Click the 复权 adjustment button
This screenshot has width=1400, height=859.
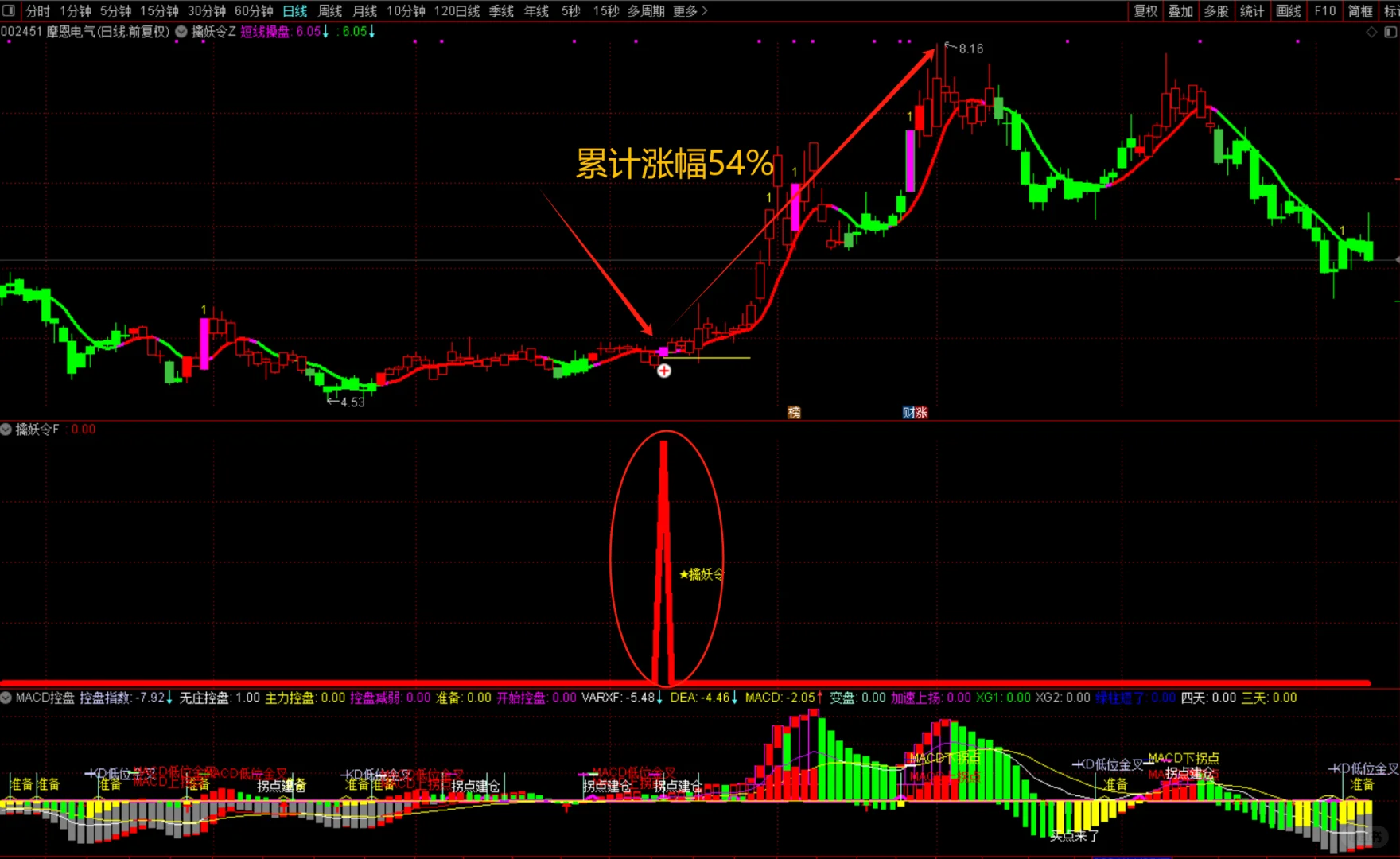click(x=1145, y=11)
